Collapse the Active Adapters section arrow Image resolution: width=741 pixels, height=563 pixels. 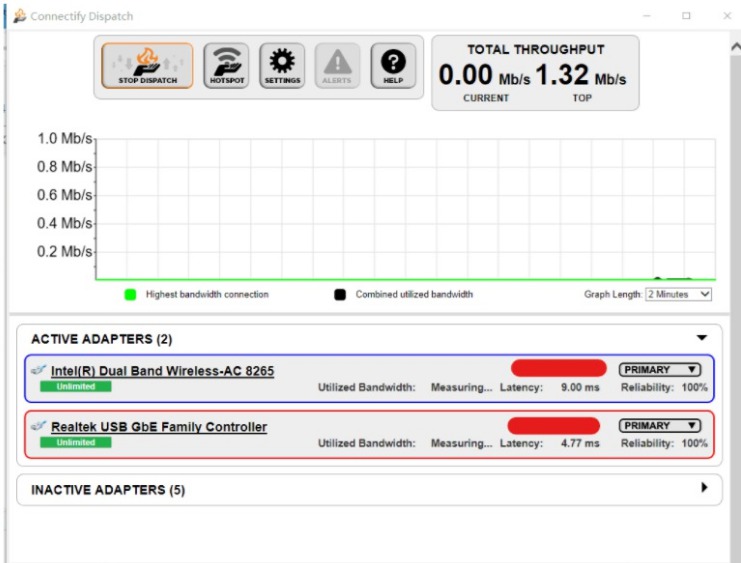click(x=702, y=338)
